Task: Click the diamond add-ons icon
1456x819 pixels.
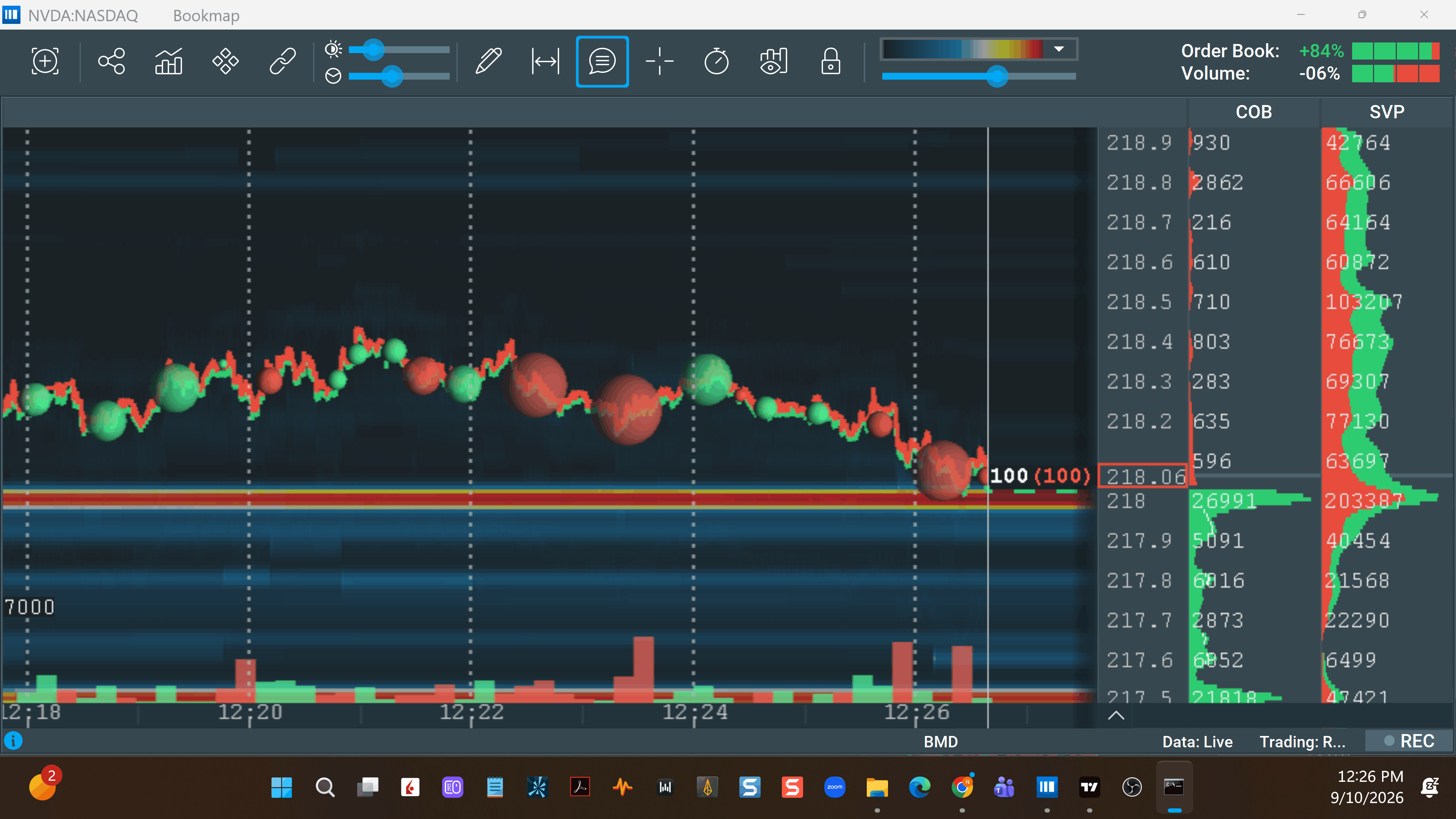Action: tap(226, 61)
